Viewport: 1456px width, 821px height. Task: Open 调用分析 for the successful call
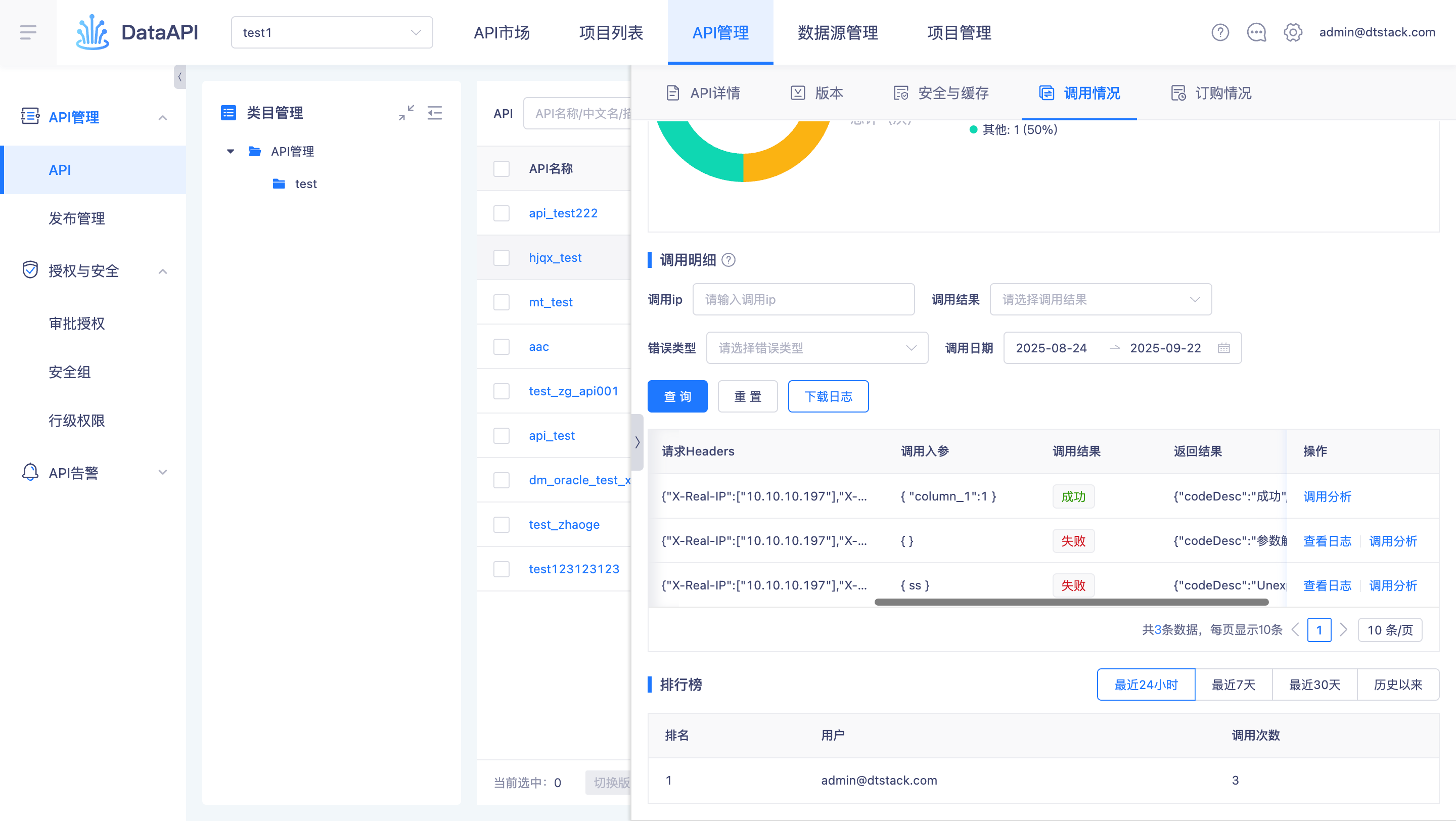click(x=1327, y=496)
